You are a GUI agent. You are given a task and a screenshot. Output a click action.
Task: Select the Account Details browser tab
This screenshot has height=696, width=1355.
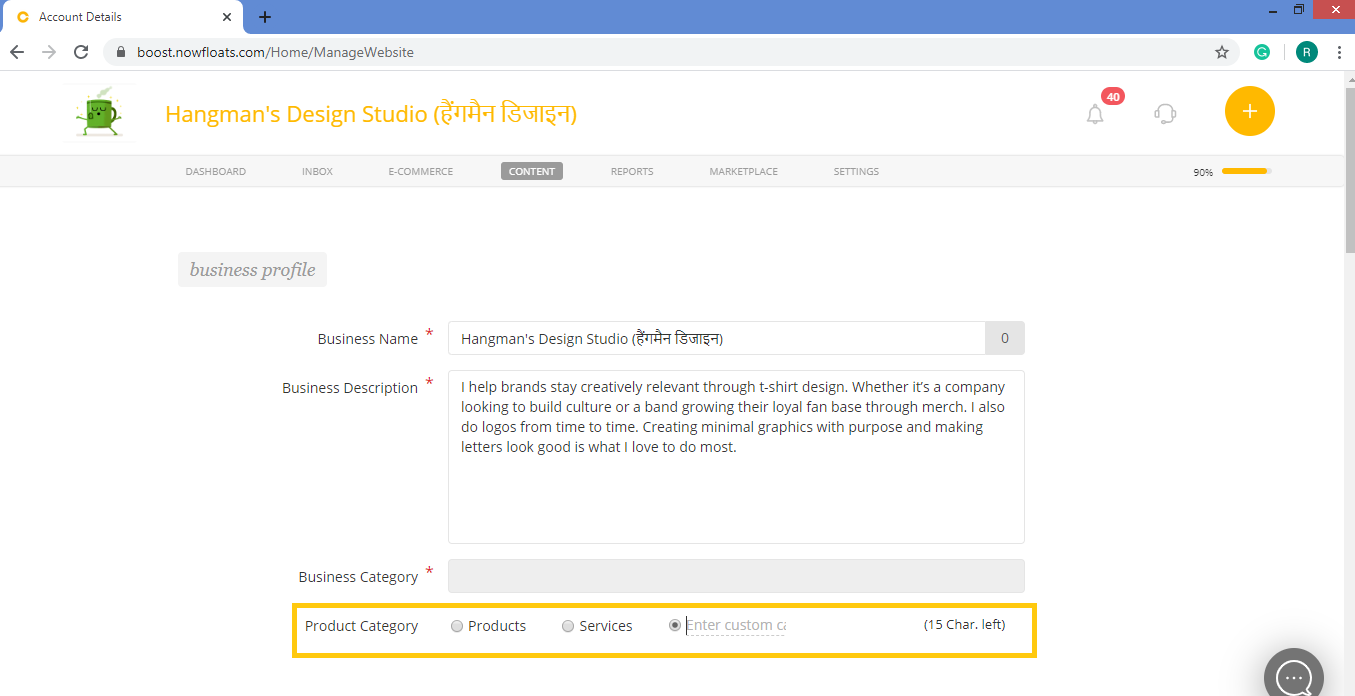(122, 17)
